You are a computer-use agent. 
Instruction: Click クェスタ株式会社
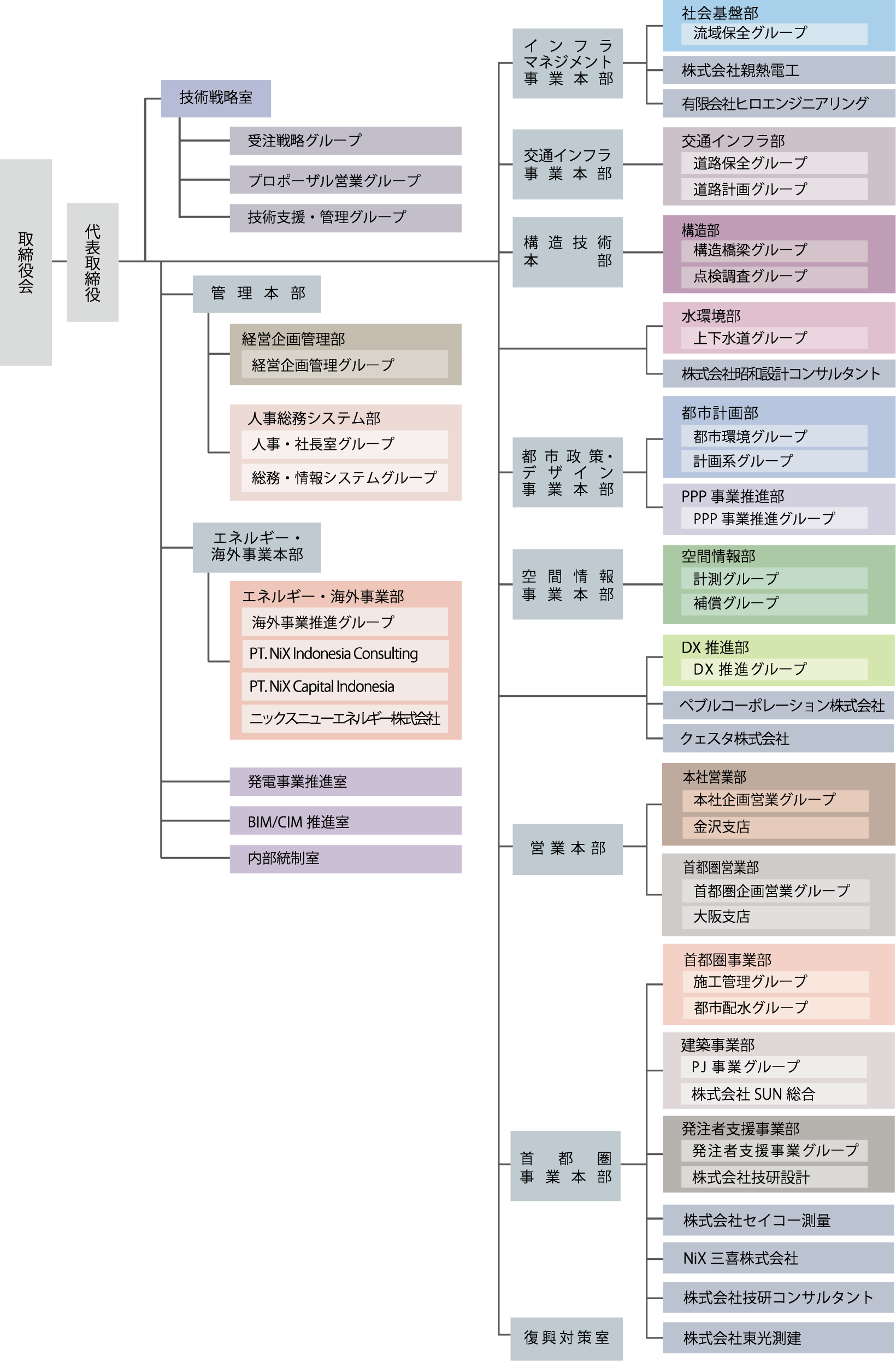point(779,738)
